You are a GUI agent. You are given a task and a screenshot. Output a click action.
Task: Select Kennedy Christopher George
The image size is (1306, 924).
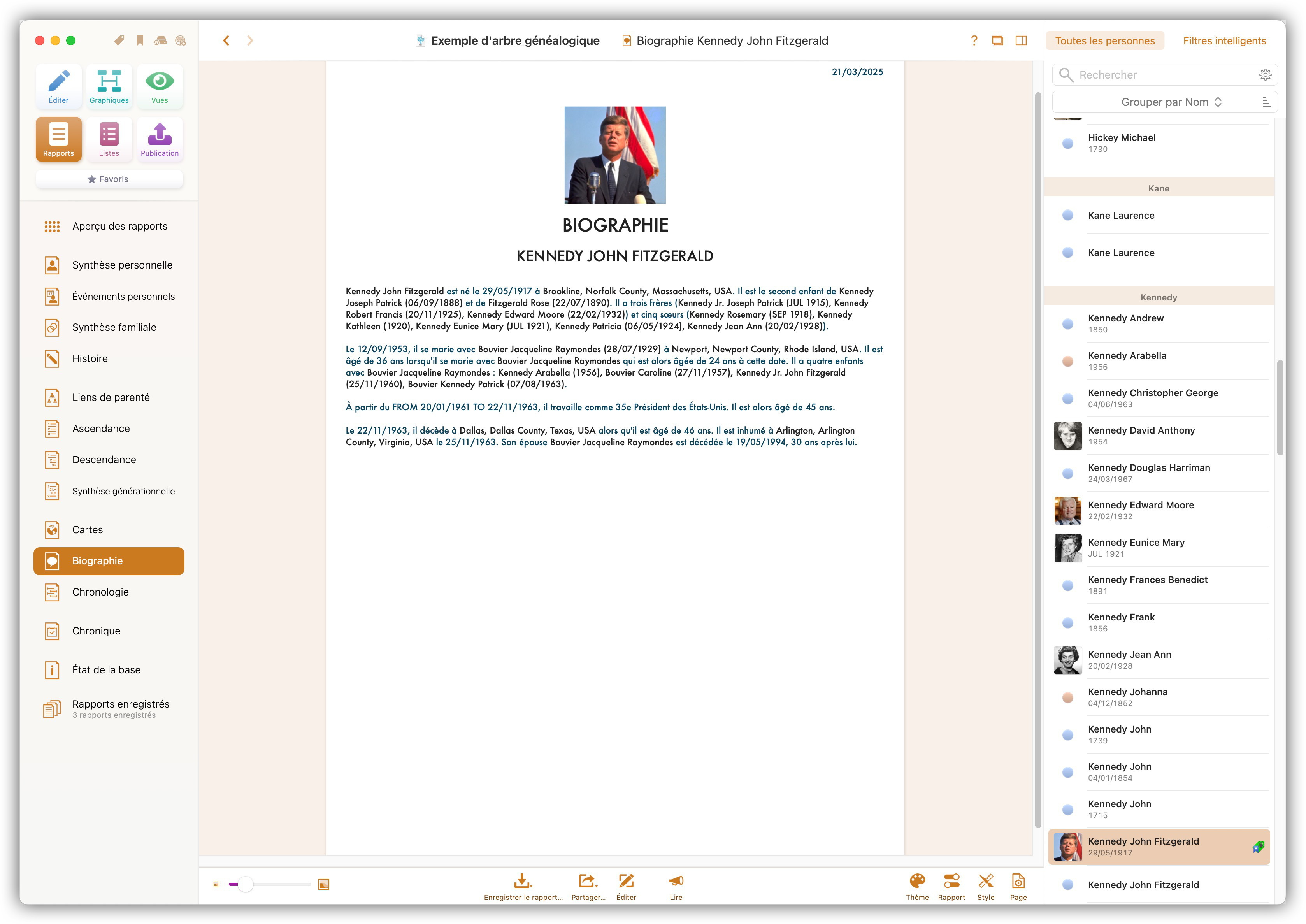pos(1159,398)
